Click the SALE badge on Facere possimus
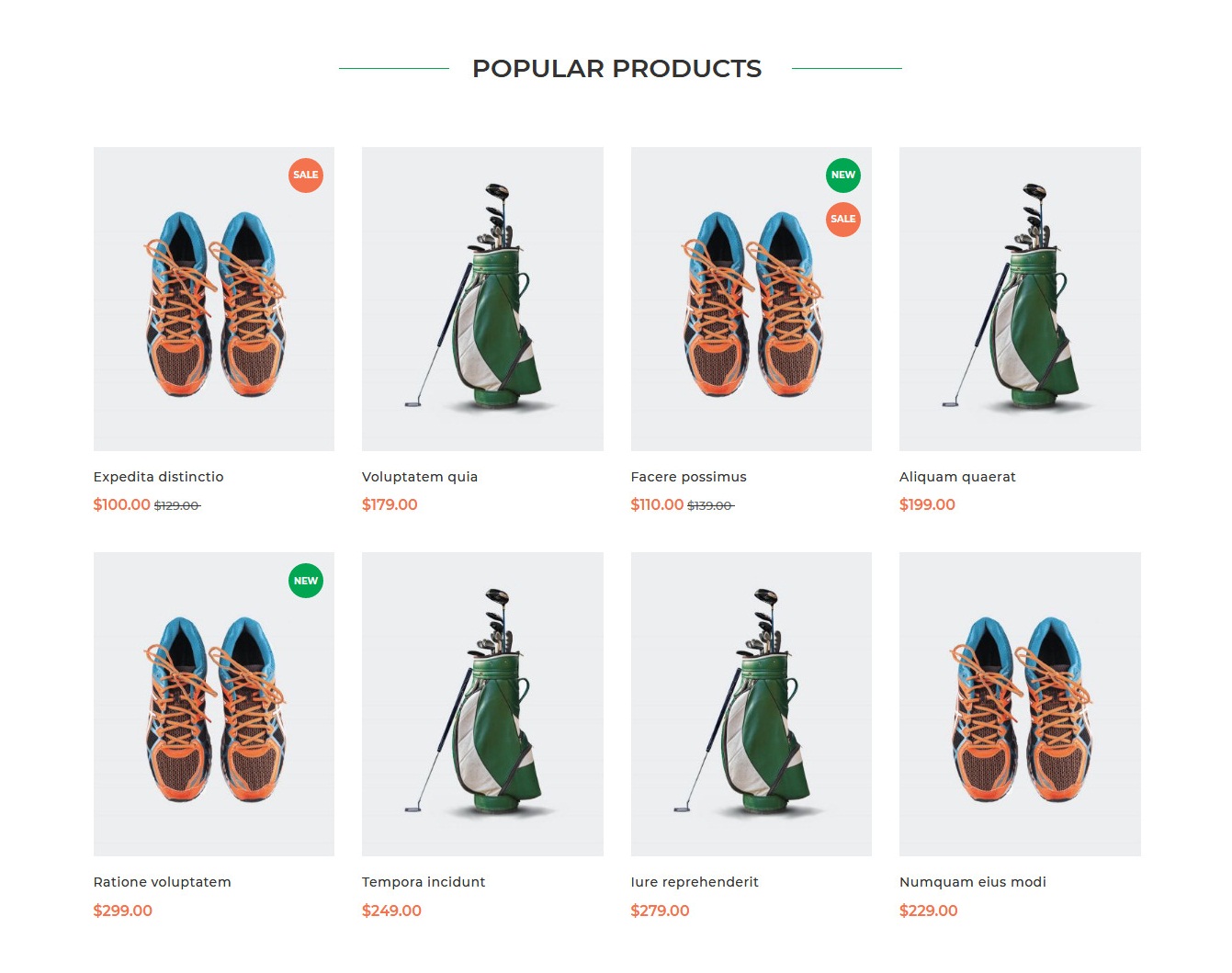Screen dimensions: 1232x973 [842, 219]
